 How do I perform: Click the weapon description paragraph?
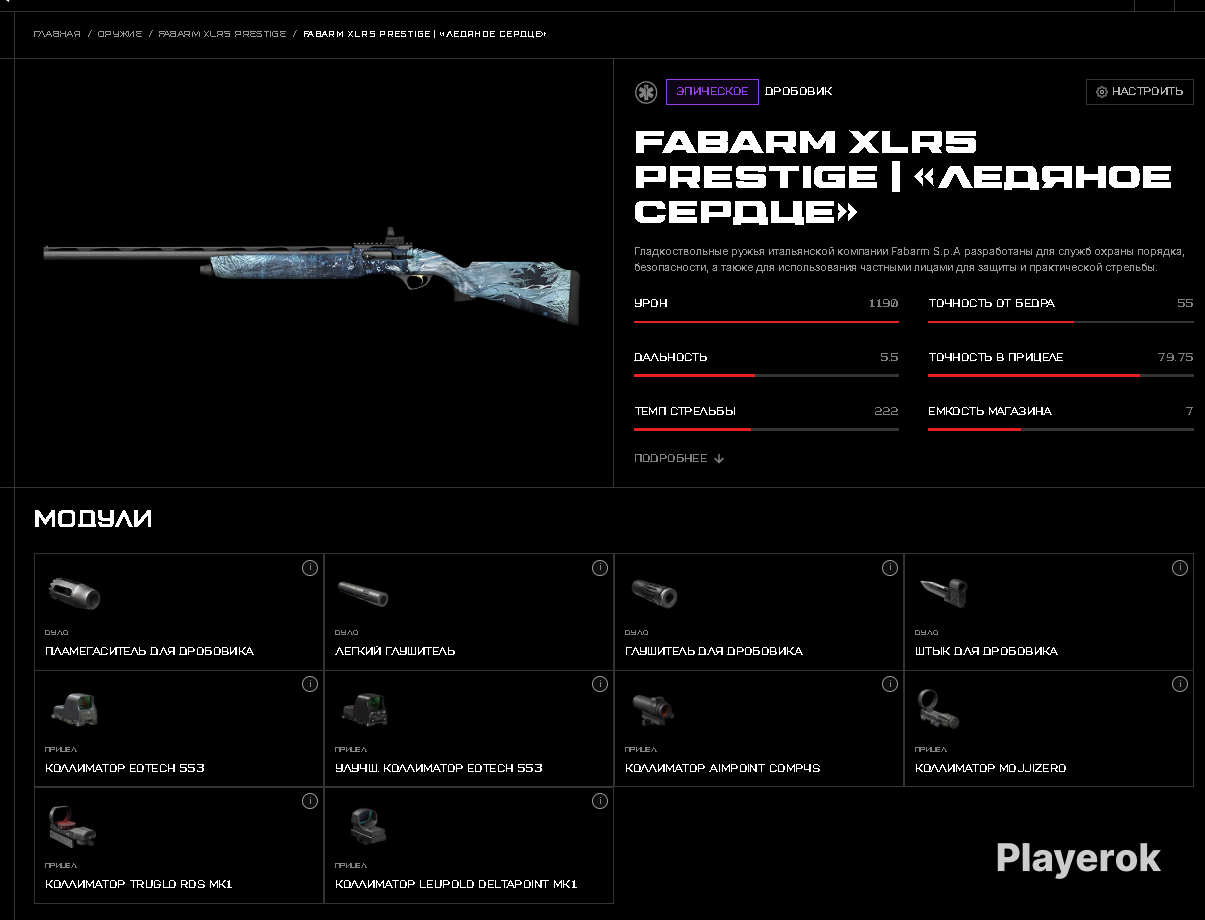pos(909,259)
